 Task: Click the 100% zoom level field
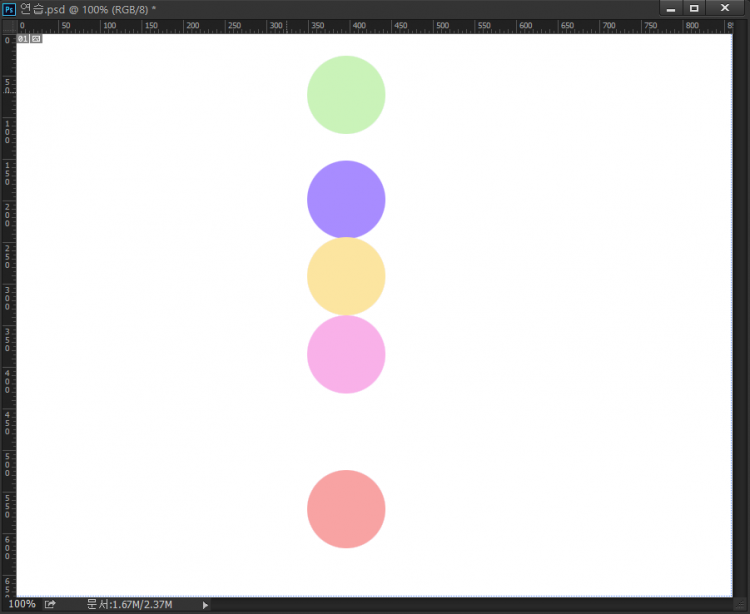[22, 604]
